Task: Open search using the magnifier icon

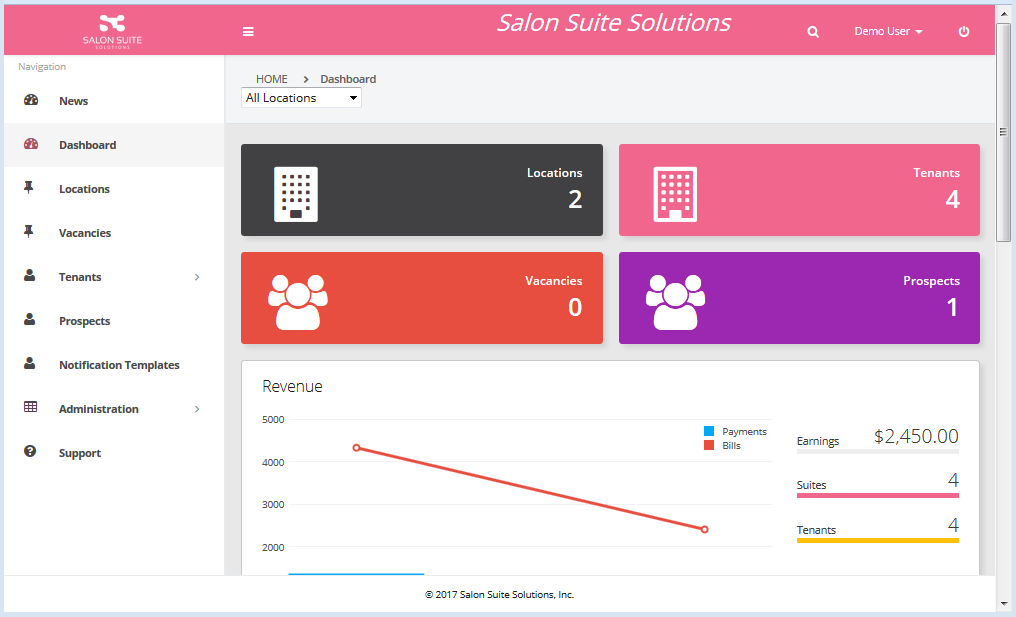Action: click(813, 32)
